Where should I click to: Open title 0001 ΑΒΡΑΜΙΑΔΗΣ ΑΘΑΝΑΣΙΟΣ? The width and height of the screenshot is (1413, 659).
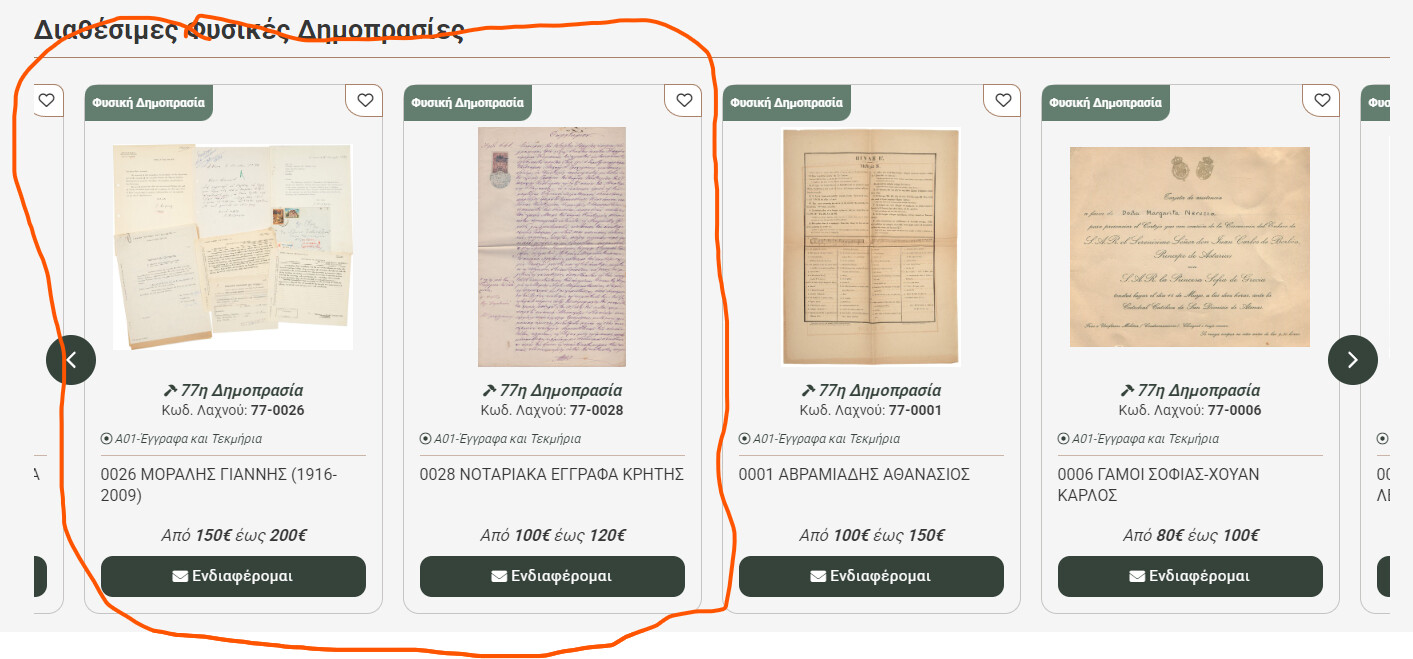(854, 474)
